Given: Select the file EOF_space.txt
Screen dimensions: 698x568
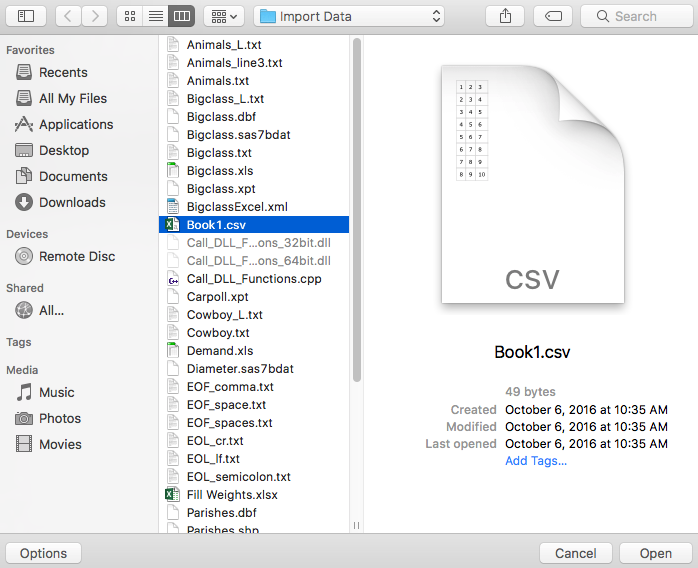Looking at the screenshot, I should (x=254, y=405).
